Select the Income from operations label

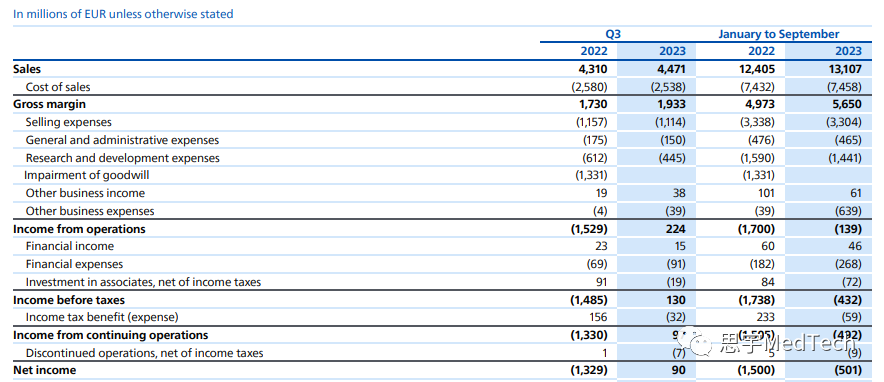(x=79, y=229)
